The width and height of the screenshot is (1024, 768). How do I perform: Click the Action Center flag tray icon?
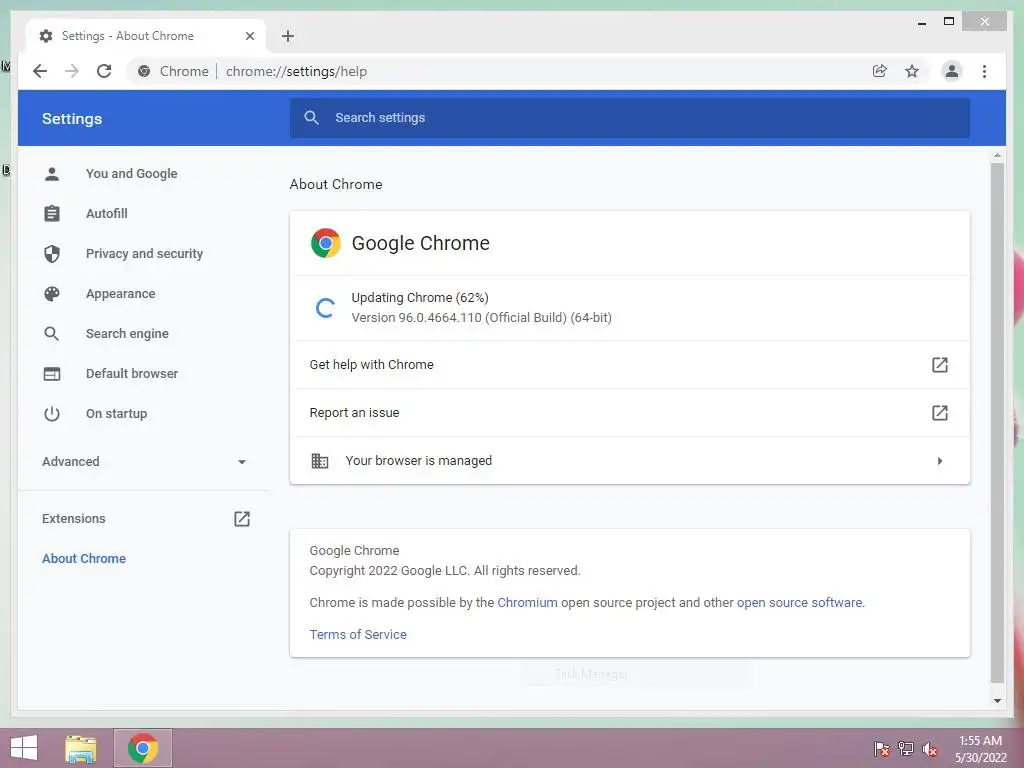point(882,748)
